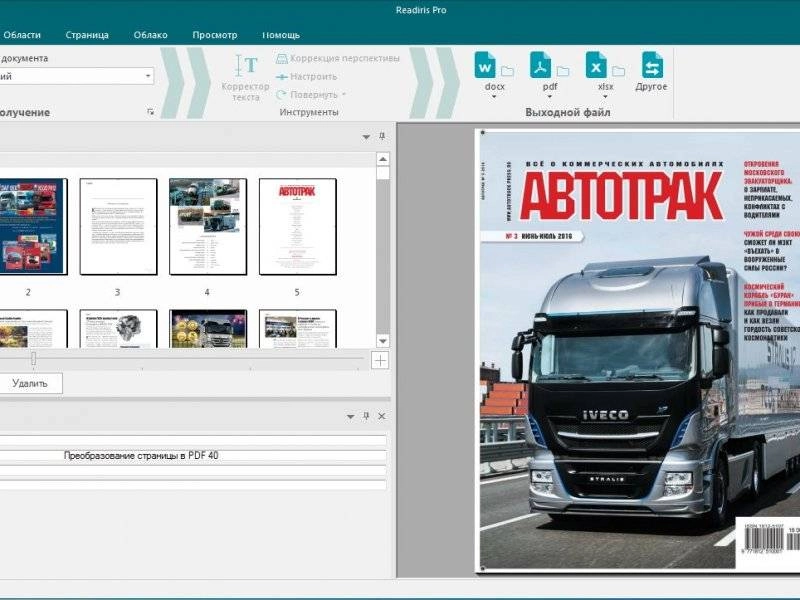800x600 pixels.
Task: Select the truck thumbnail in second row
Action: tap(208, 329)
